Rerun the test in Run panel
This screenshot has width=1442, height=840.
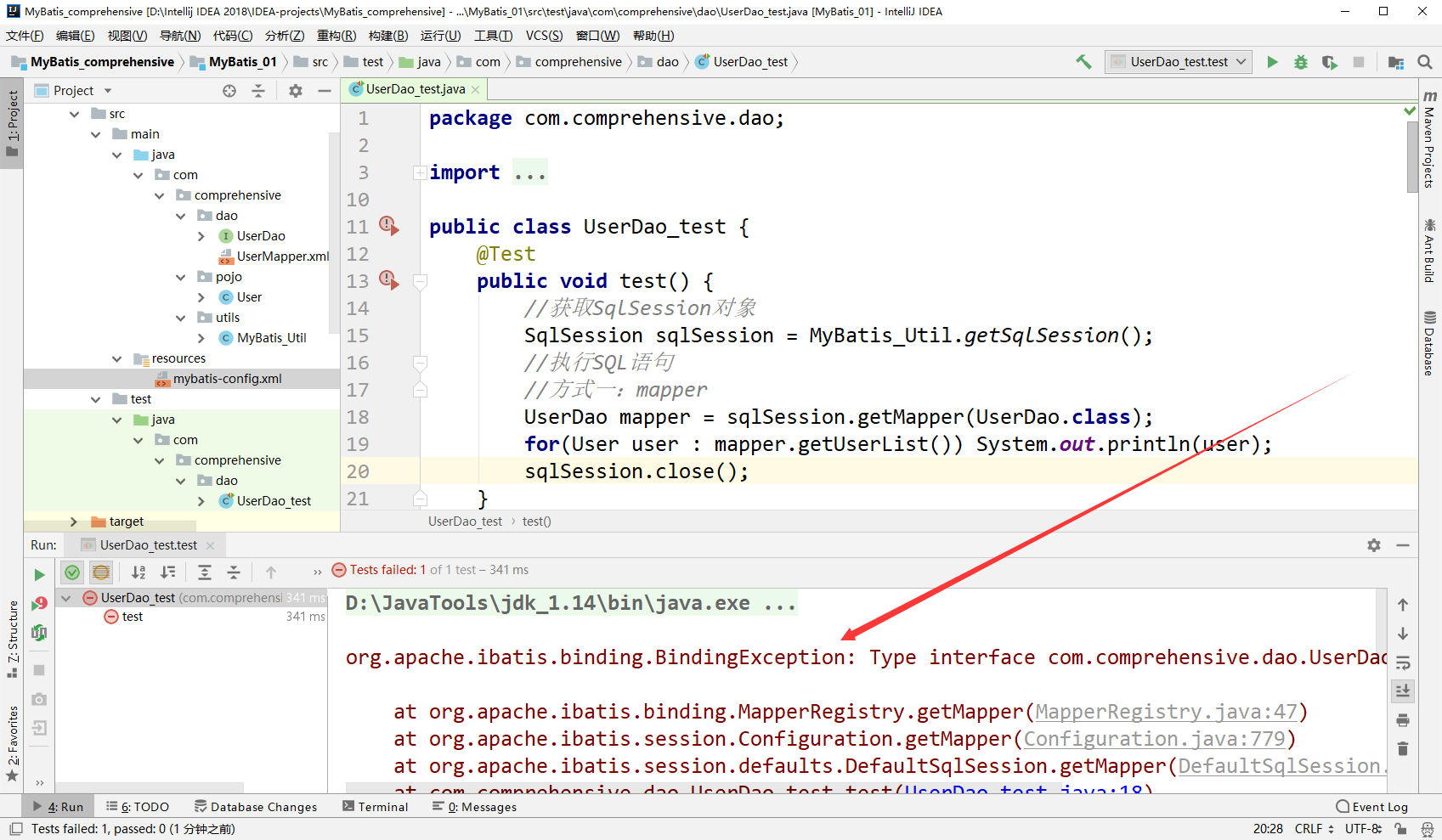tap(39, 575)
